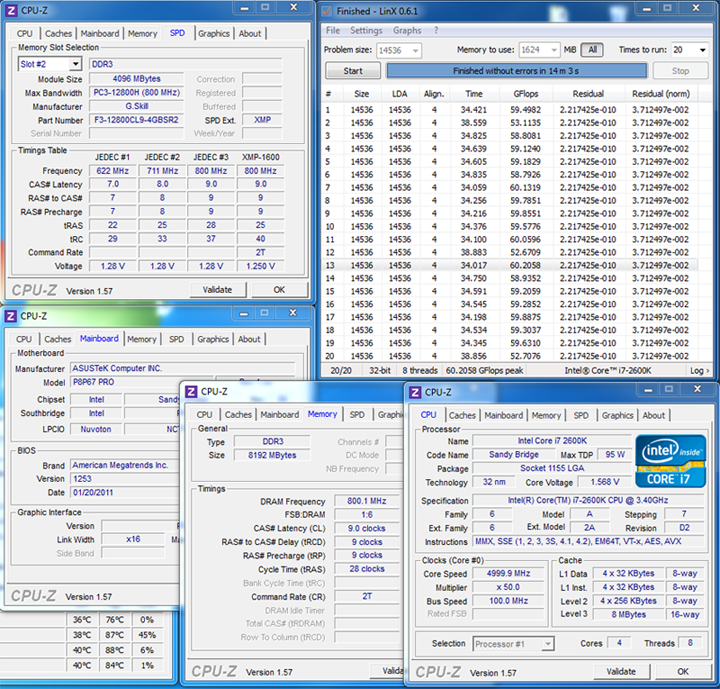Click the P8P67 PRO model field

[142, 382]
